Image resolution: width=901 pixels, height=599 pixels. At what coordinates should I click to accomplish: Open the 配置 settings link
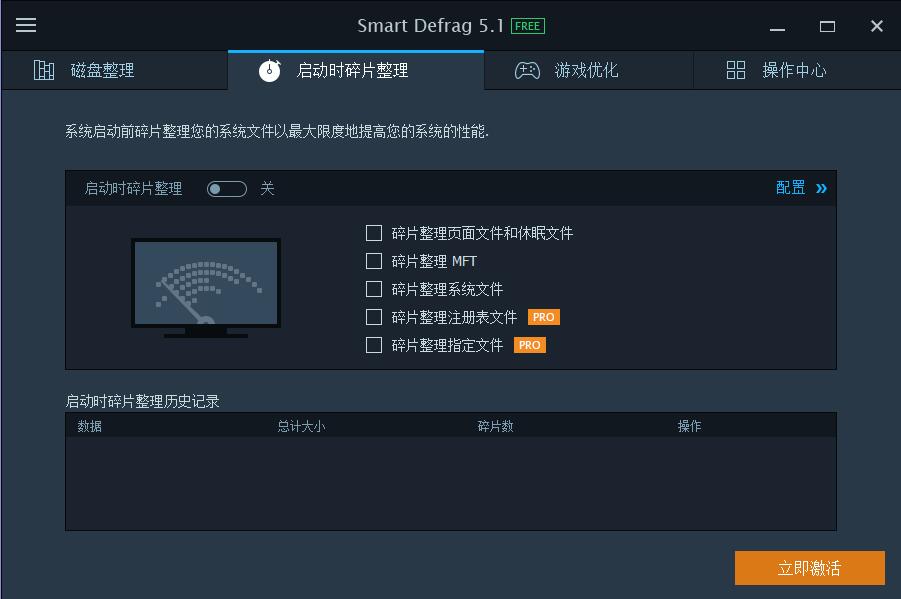[x=791, y=187]
